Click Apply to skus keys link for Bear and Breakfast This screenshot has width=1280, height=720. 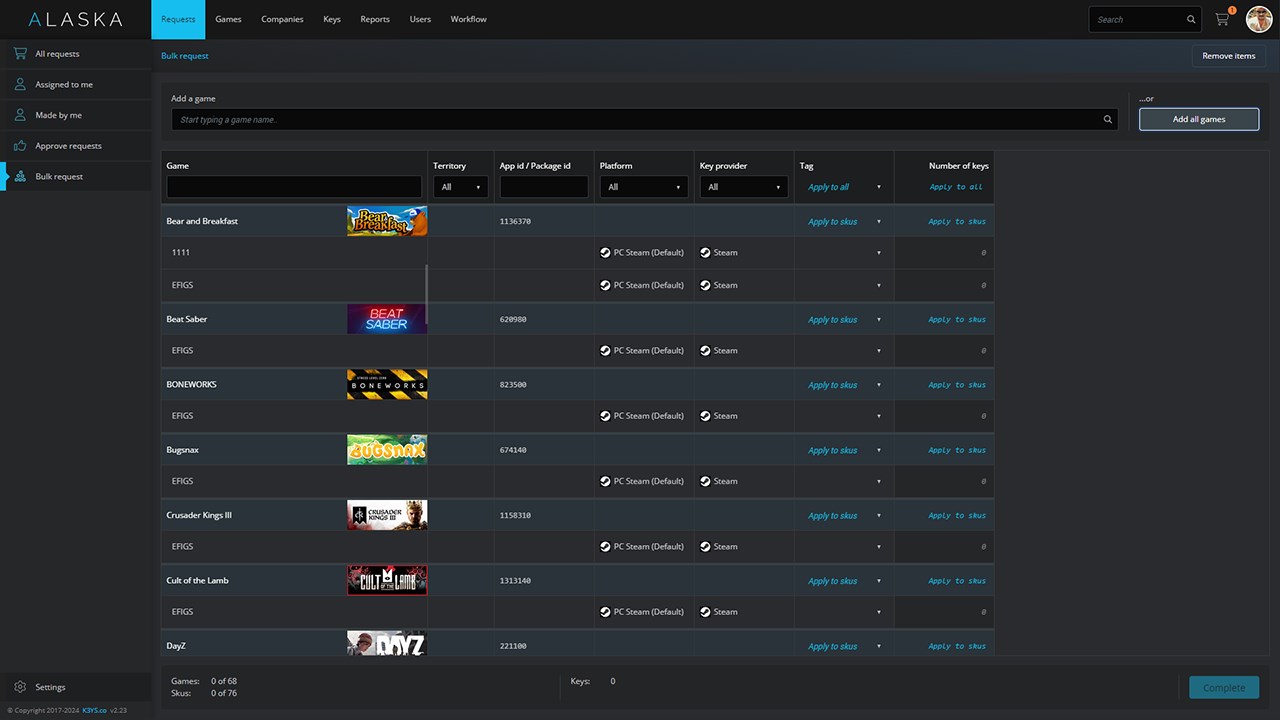(x=957, y=222)
